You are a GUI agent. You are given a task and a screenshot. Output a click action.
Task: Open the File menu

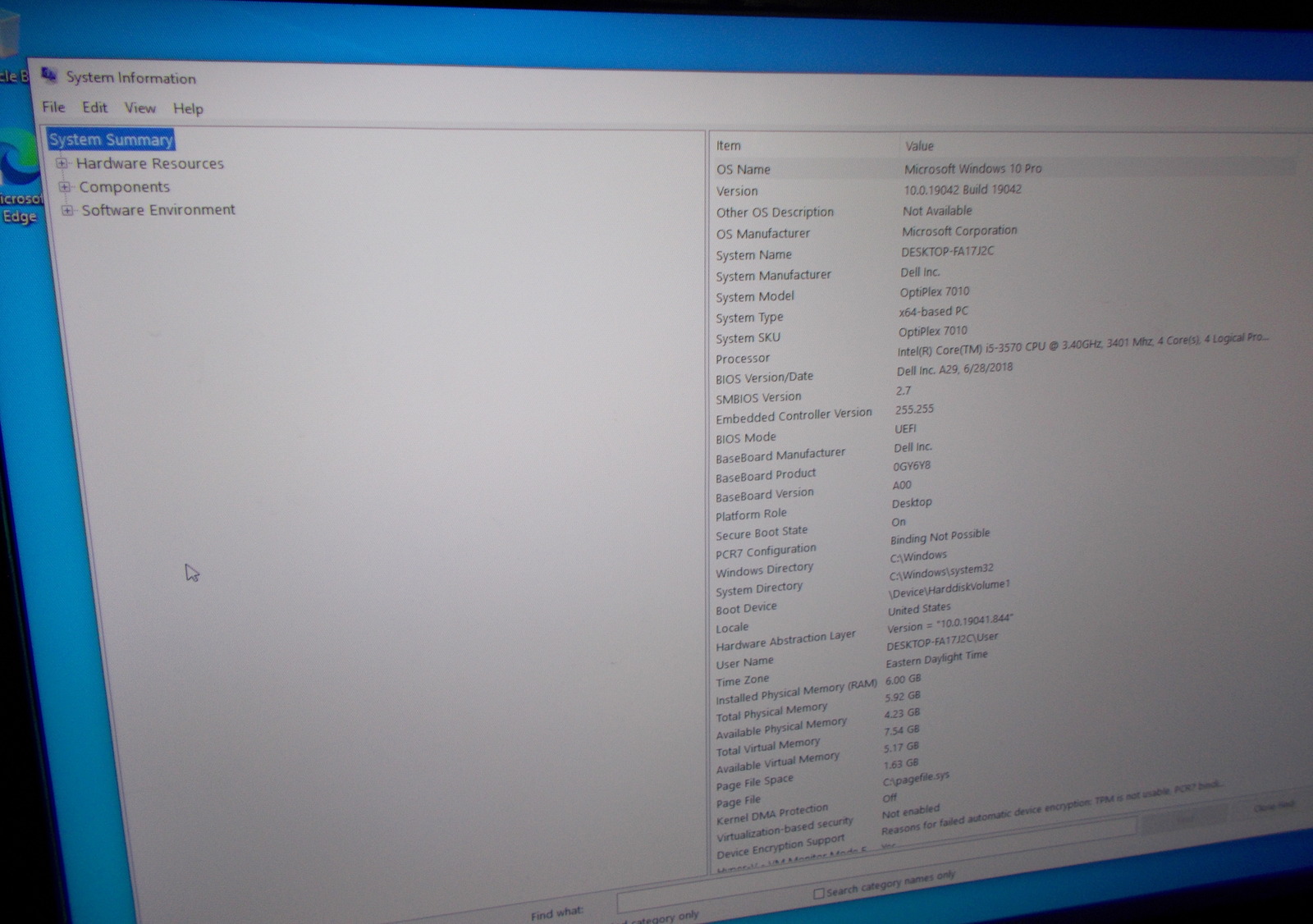pos(53,107)
